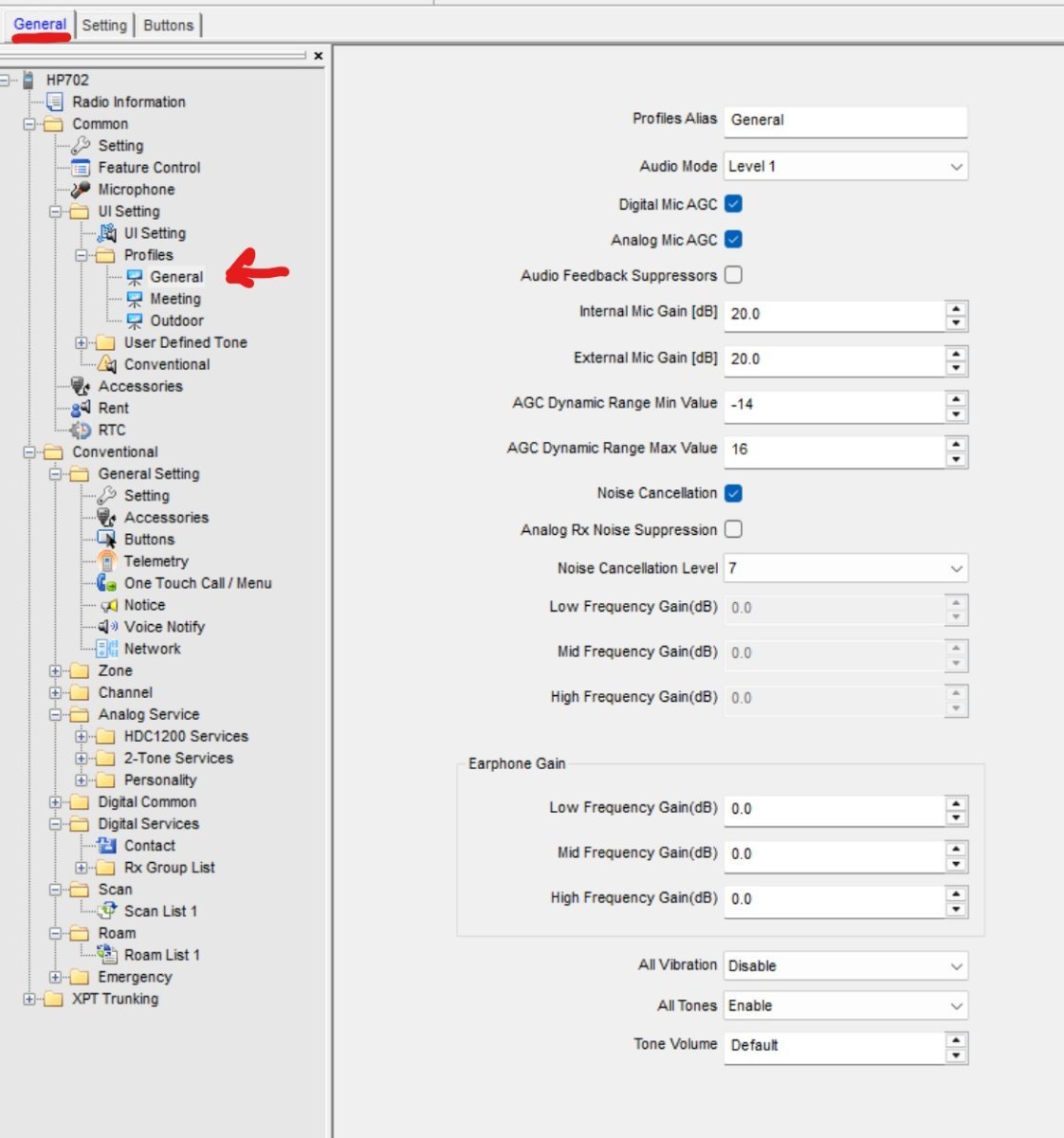Open the Audio Mode dropdown
Image resolution: width=1064 pixels, height=1138 pixels.
956,167
